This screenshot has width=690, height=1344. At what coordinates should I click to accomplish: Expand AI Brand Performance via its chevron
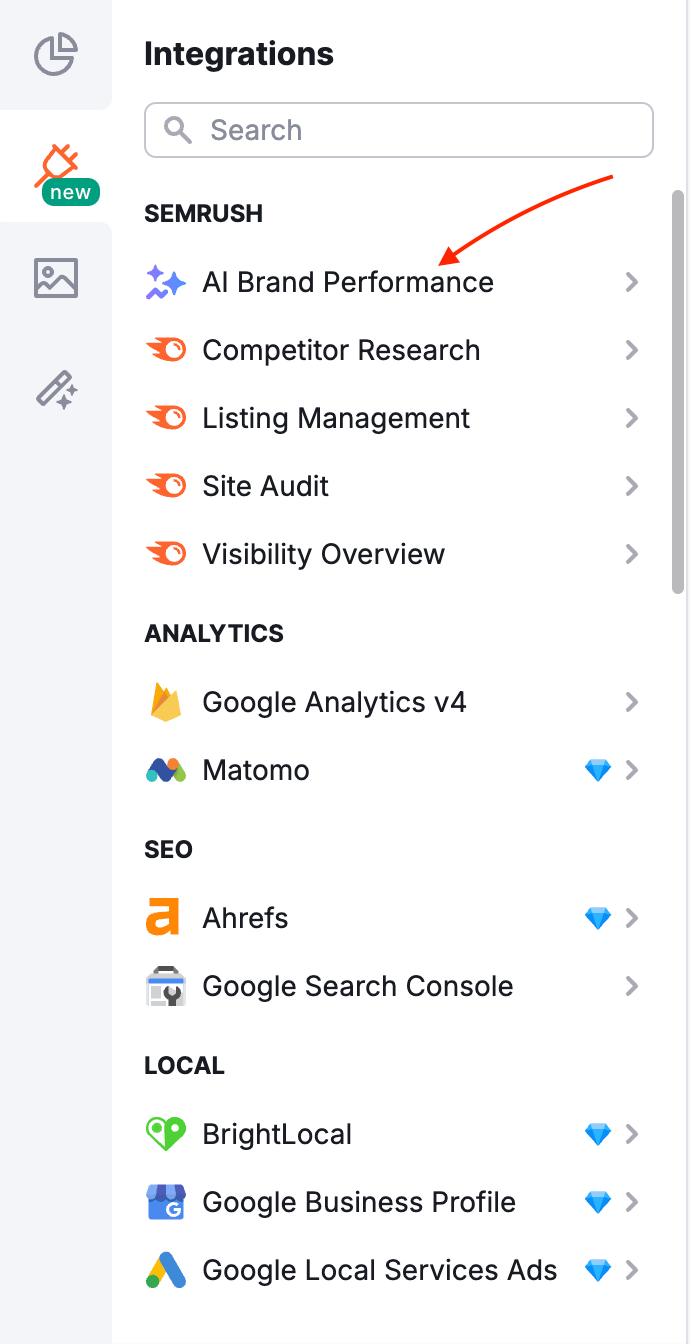point(632,282)
